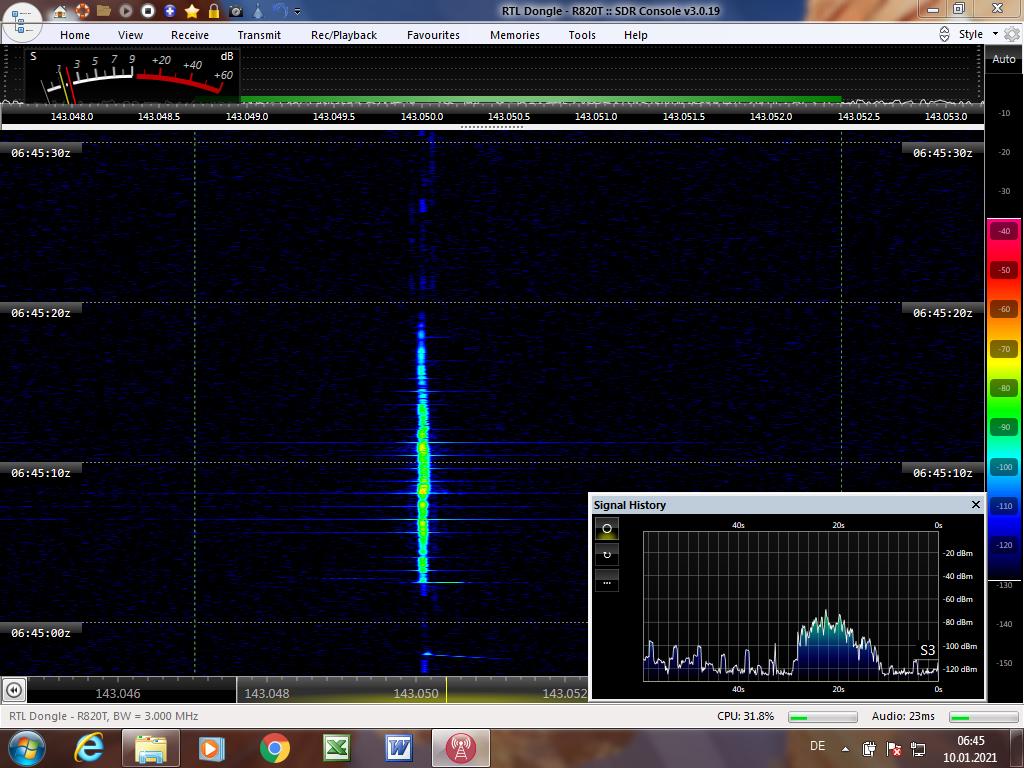Click the Signal History graph area

tap(791, 606)
